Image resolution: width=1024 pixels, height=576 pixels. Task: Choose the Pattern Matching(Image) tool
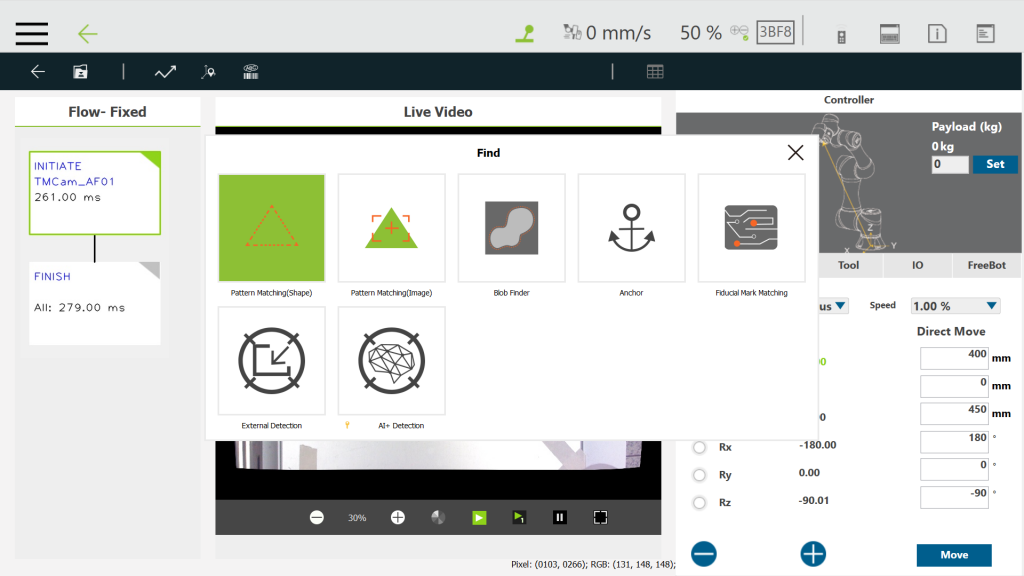[391, 228]
